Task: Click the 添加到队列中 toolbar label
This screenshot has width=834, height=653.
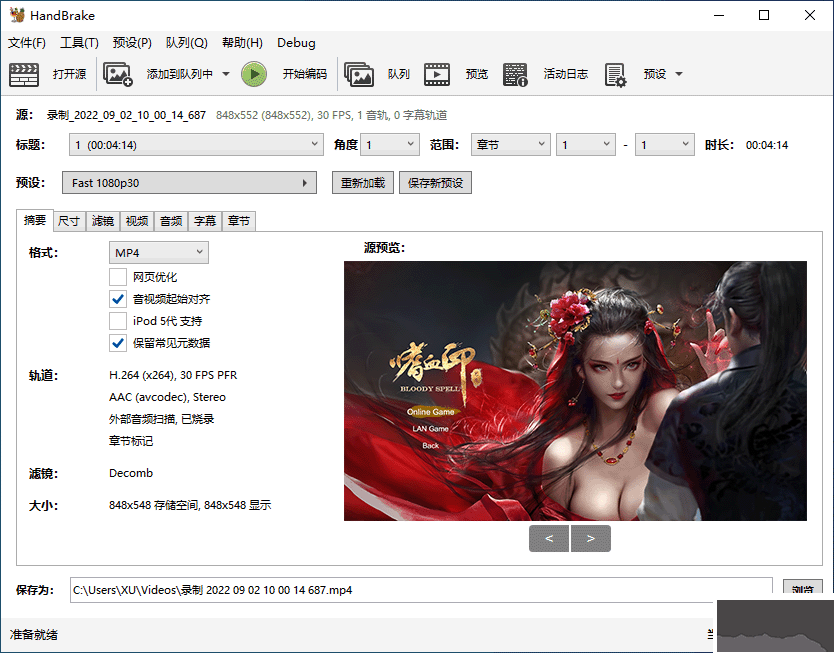Action: (180, 74)
